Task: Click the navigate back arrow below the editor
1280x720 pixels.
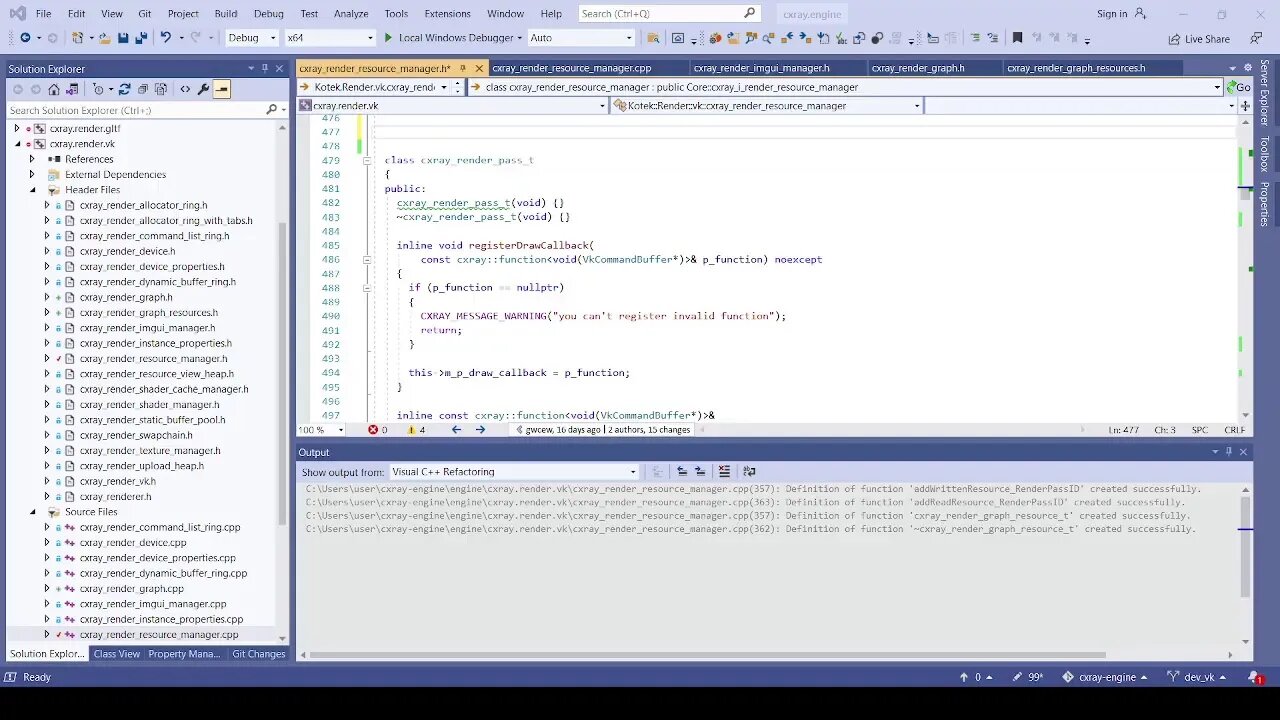Action: click(456, 430)
